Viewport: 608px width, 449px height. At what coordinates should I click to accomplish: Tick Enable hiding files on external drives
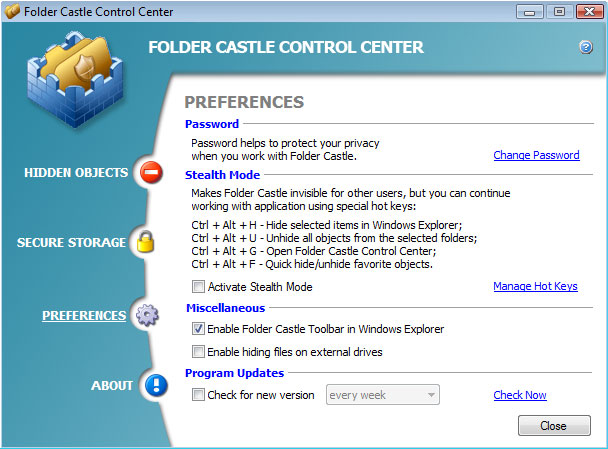(198, 352)
